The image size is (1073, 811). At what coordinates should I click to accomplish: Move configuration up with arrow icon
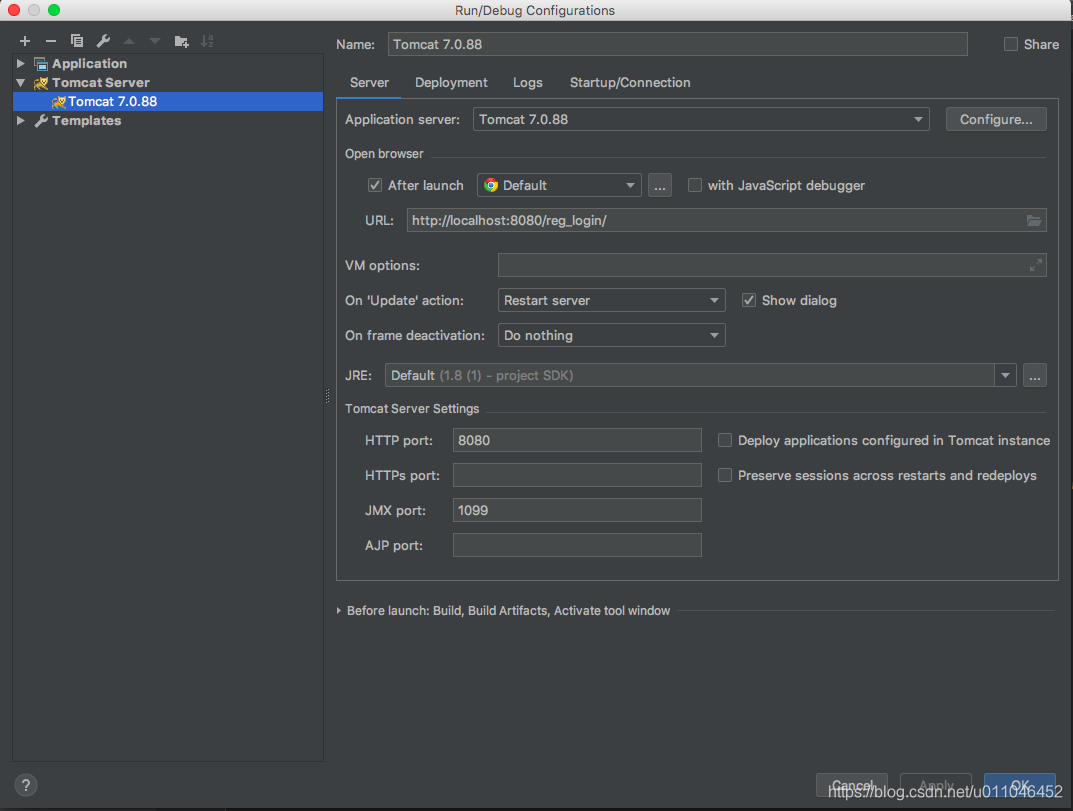pos(129,41)
